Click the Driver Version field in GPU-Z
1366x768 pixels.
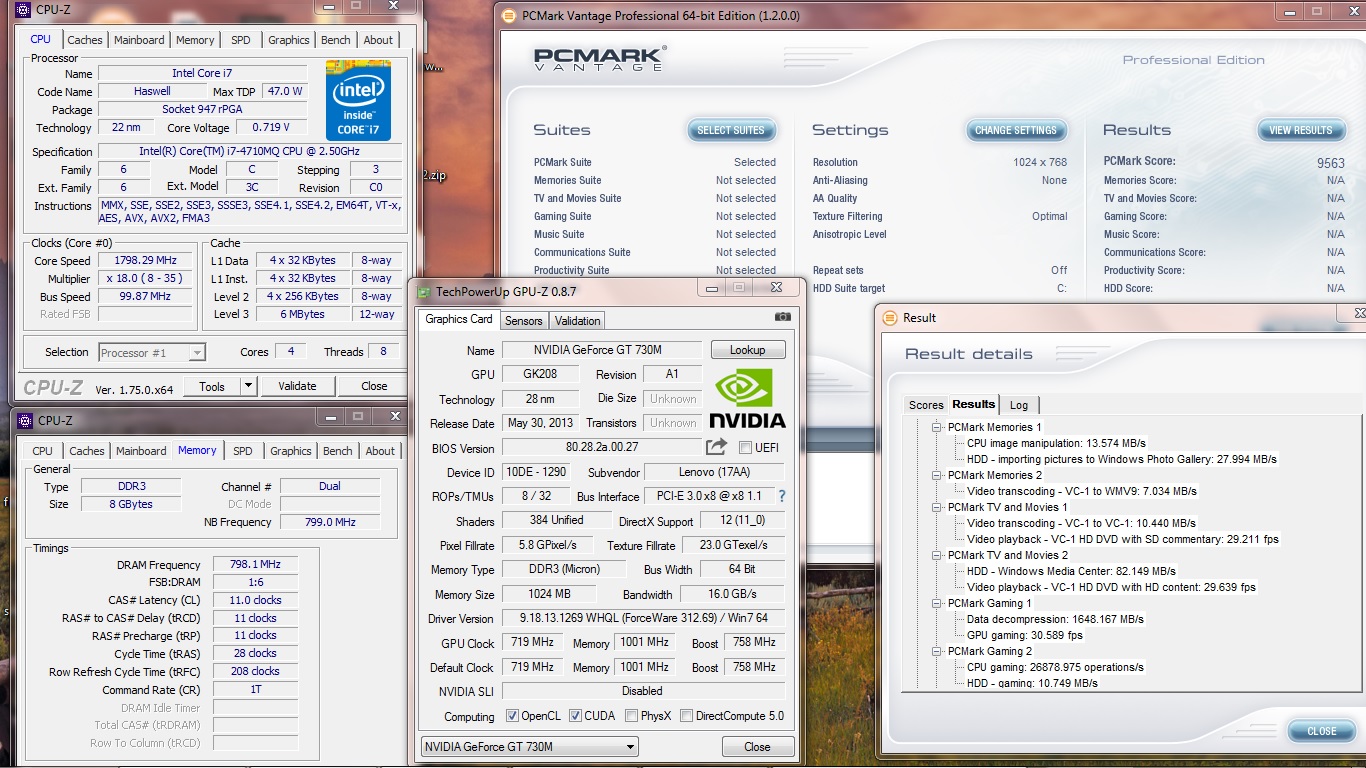point(643,618)
